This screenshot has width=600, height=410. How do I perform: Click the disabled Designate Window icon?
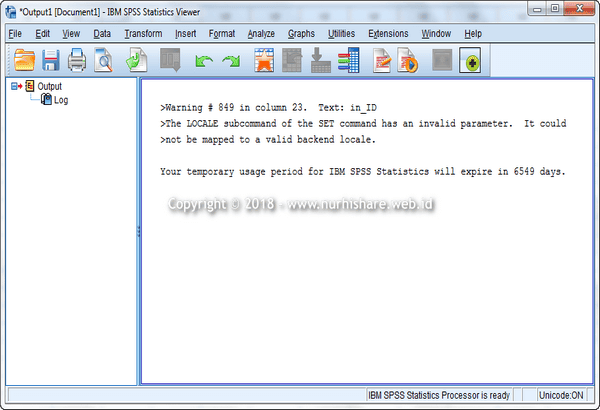coord(442,60)
